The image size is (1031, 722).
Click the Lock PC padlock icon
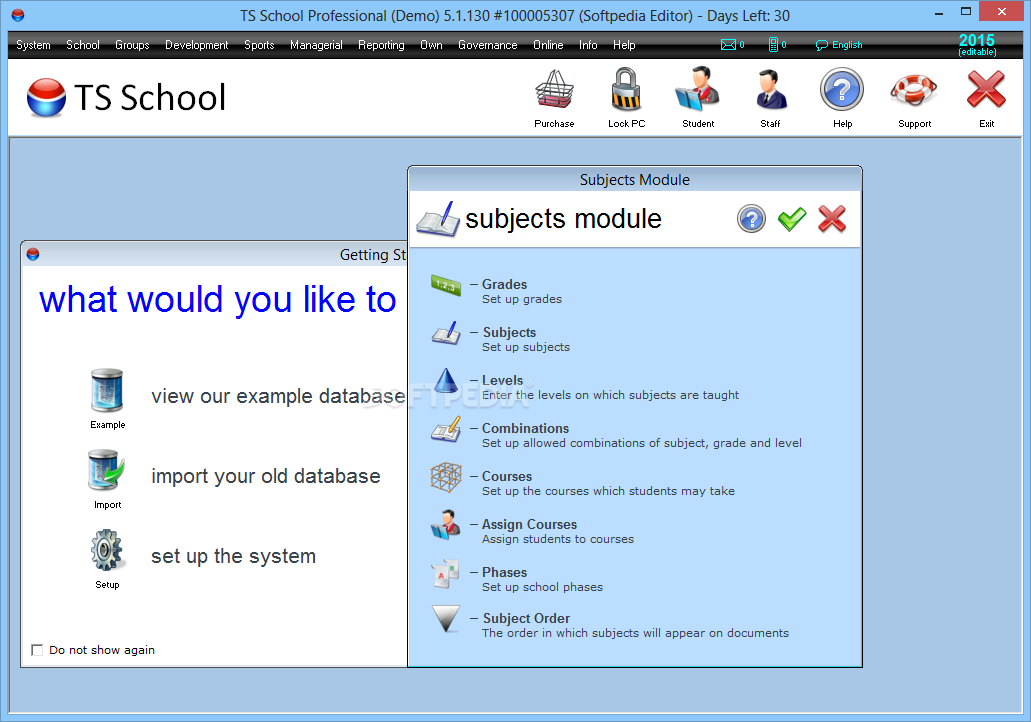click(626, 89)
